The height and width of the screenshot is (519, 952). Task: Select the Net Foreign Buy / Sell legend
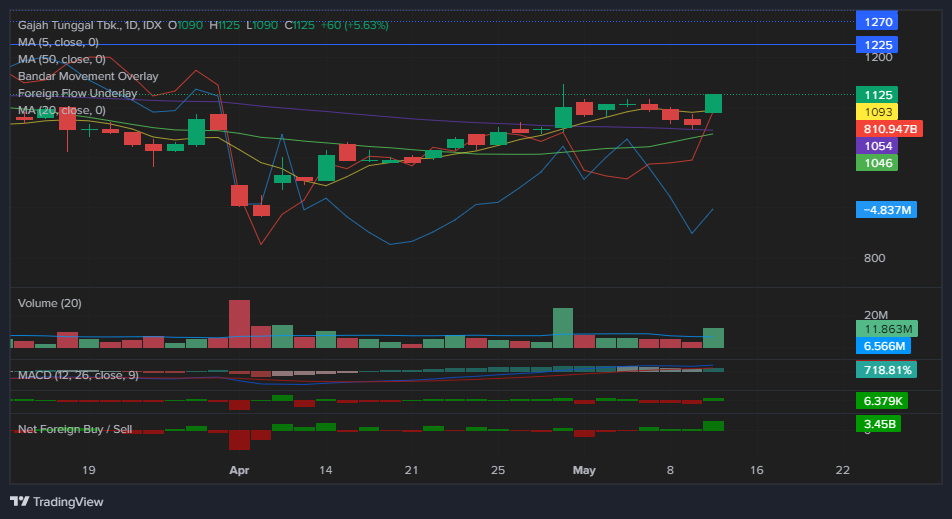coord(75,429)
